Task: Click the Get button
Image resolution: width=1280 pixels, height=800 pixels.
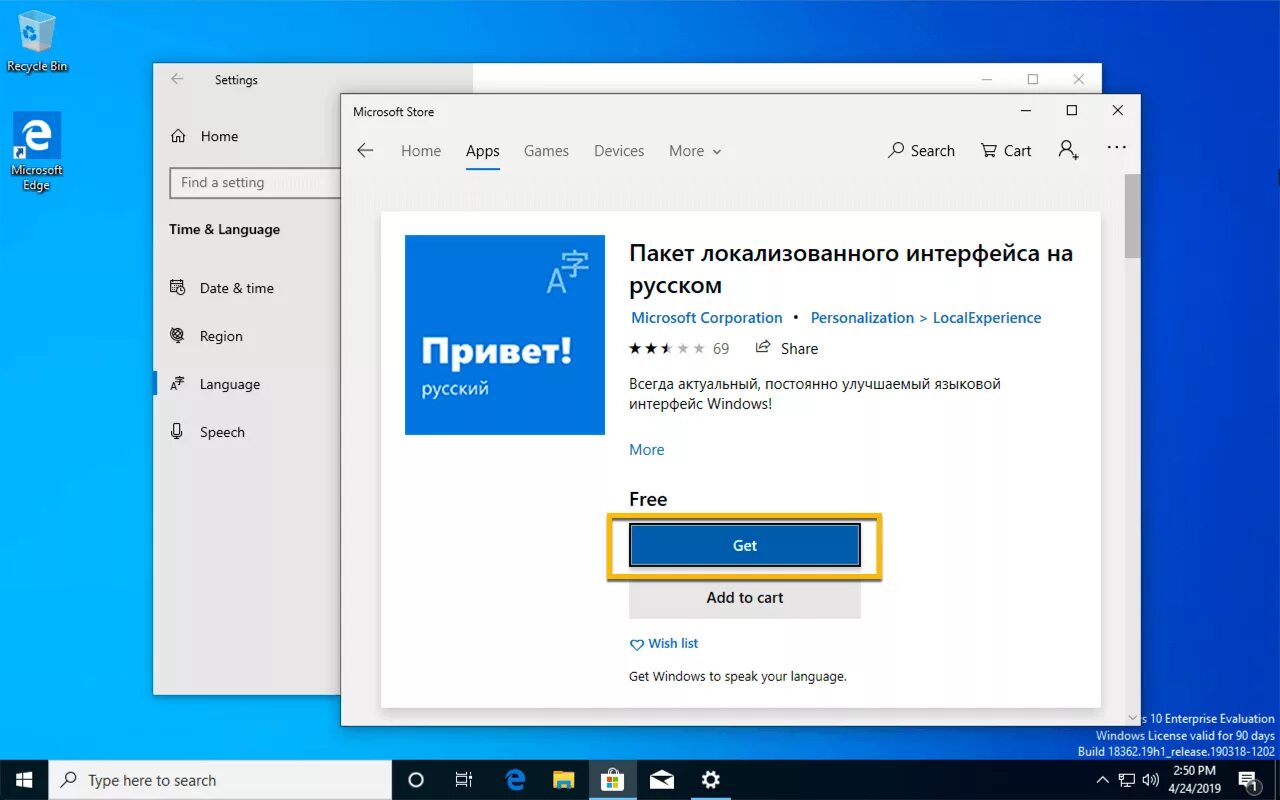Action: [744, 545]
